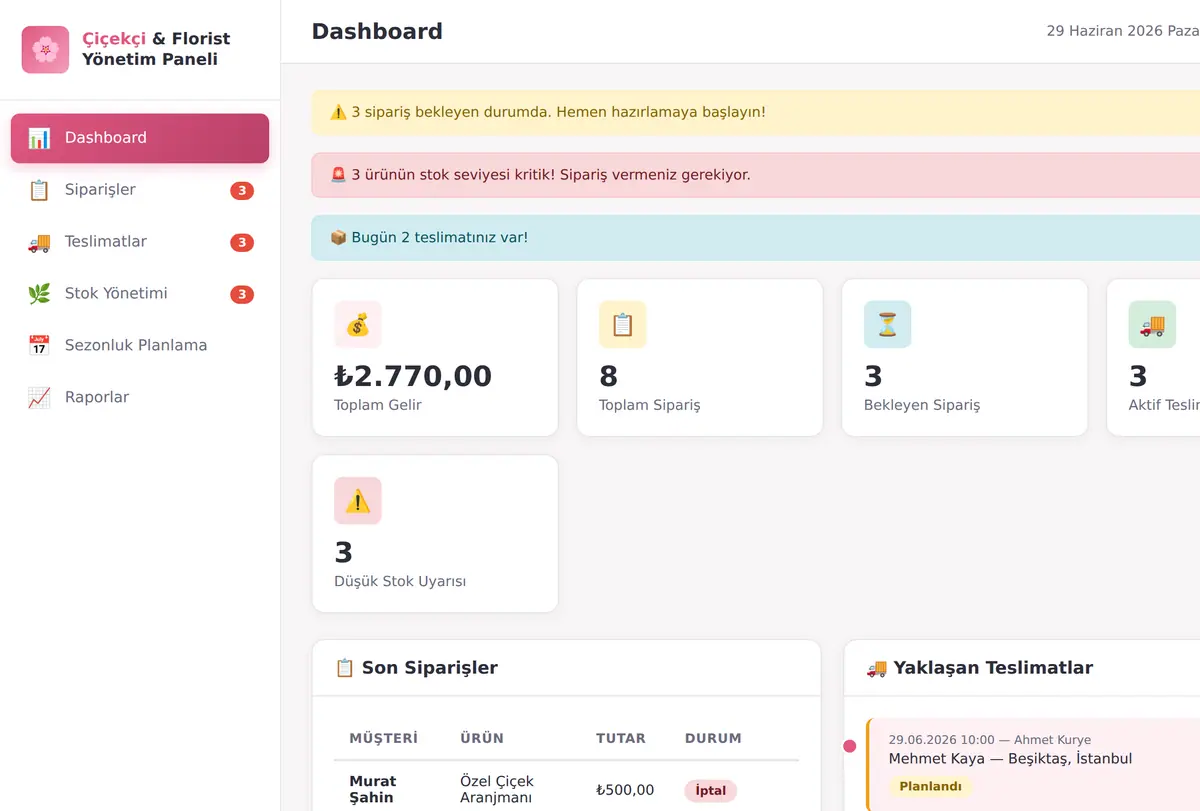Screen dimensions: 1200x811
Task: Click the Son Siparişler panel heading
Action: coord(416,668)
